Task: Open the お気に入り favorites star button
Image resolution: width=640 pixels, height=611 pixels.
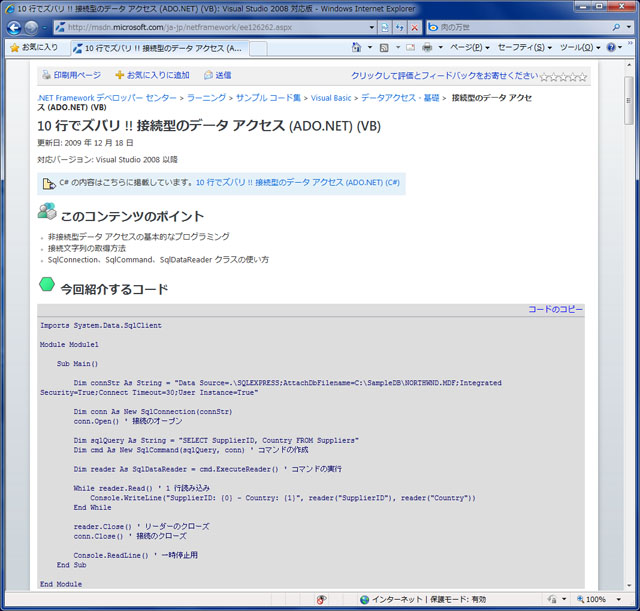Action: pos(34,48)
